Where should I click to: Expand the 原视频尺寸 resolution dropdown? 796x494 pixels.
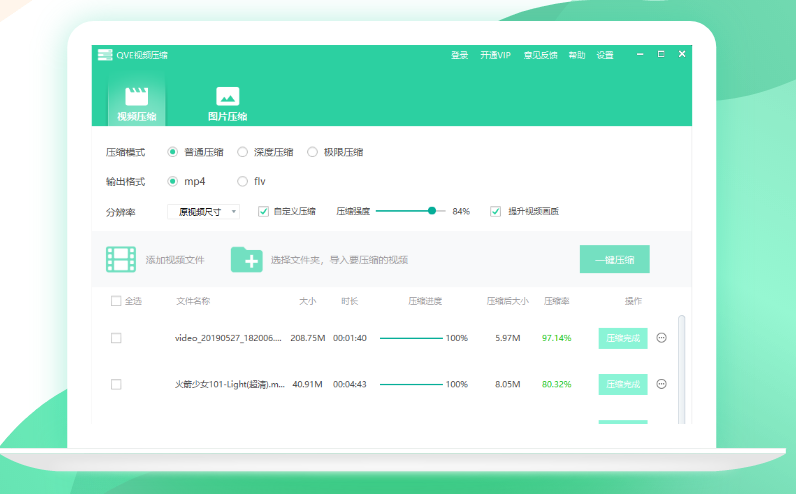pos(204,212)
